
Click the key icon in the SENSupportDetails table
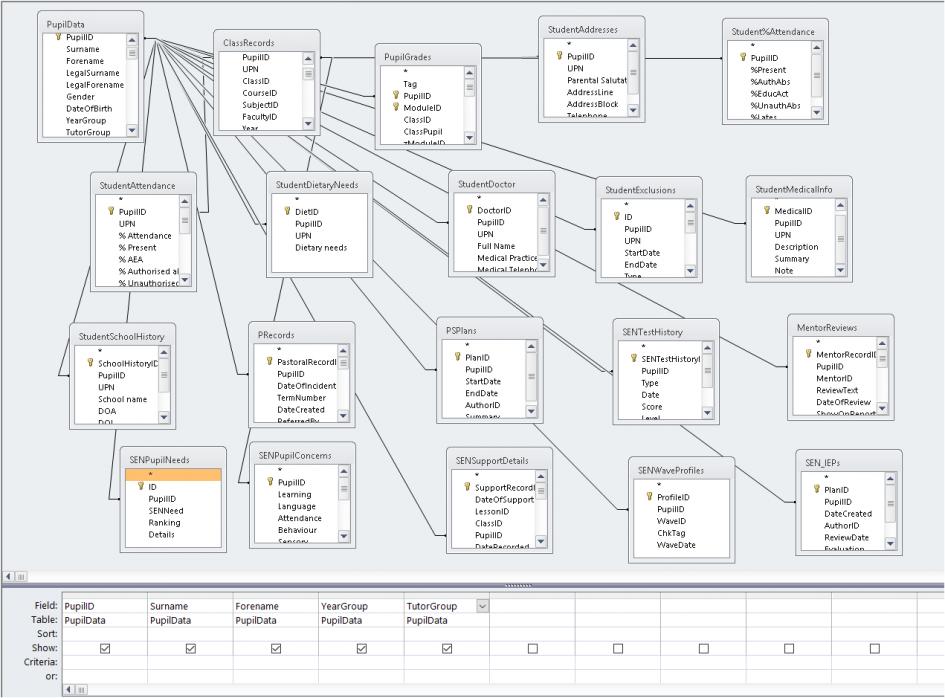coord(467,486)
